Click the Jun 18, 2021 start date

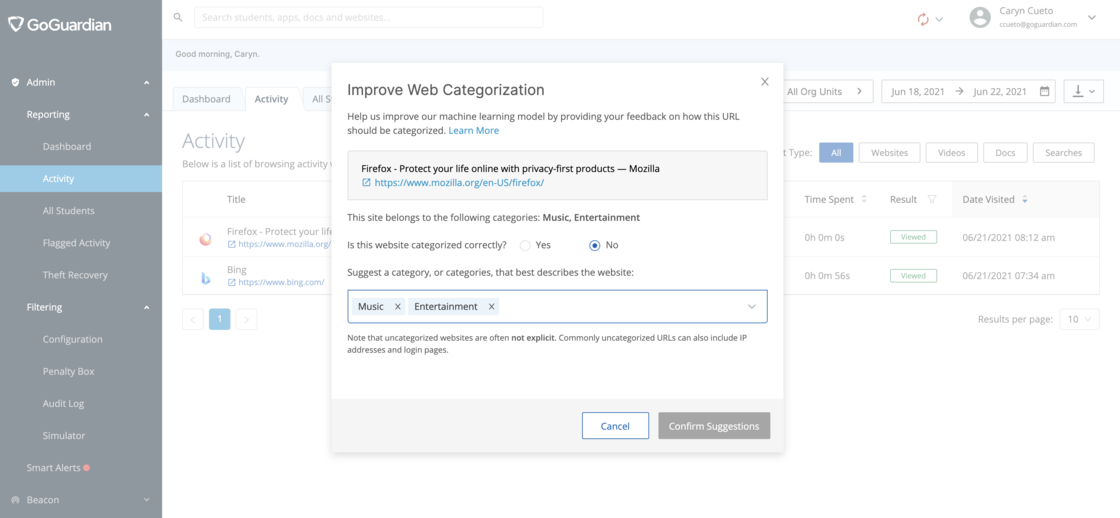(918, 91)
